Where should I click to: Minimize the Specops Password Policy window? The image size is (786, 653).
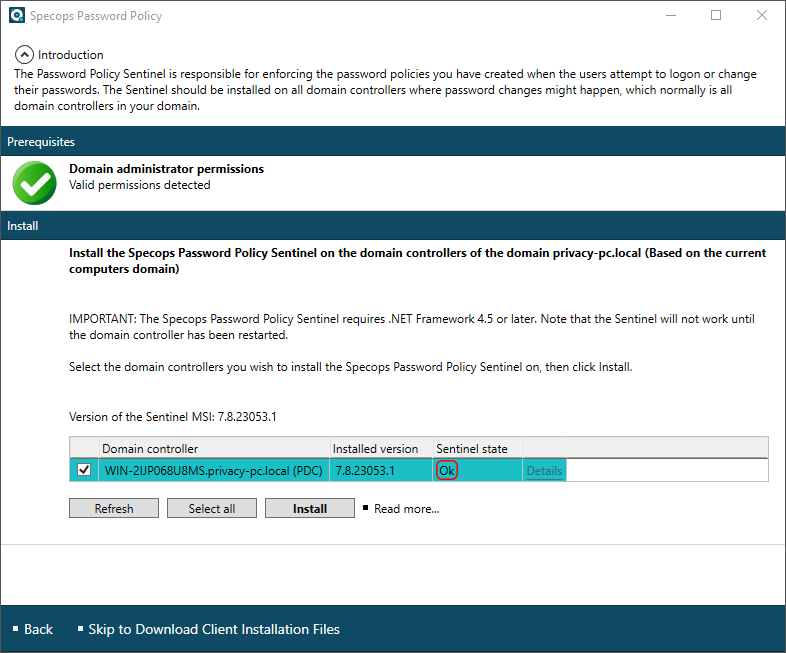(x=671, y=16)
